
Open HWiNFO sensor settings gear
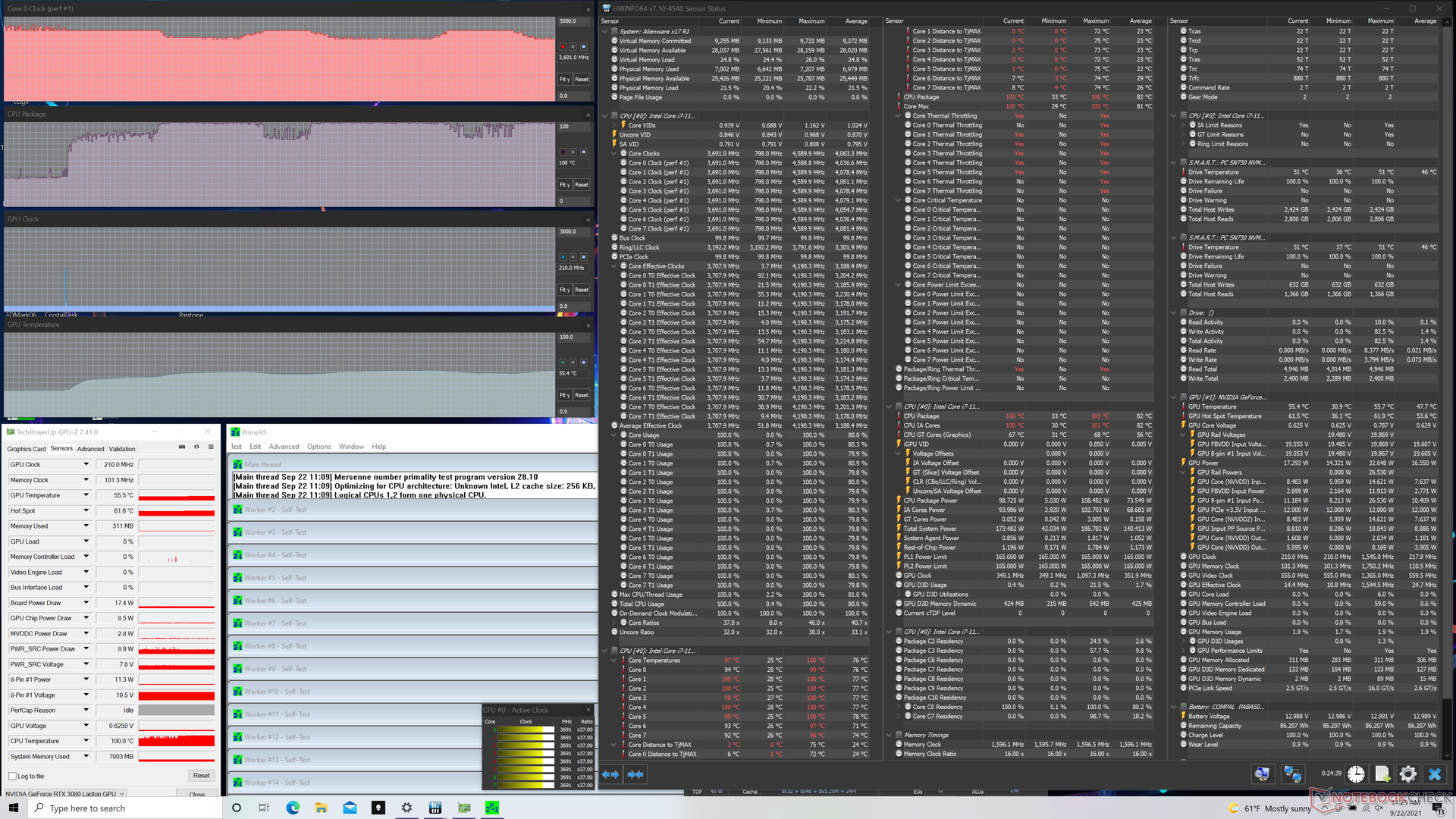[1408, 774]
